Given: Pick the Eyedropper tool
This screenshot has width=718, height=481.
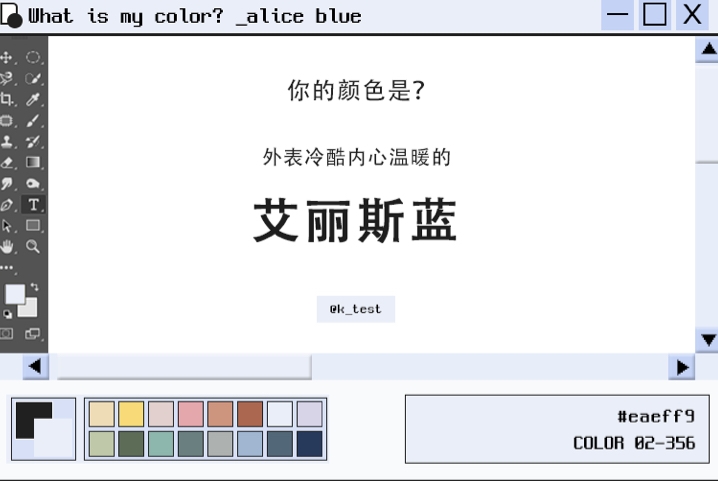Looking at the screenshot, I should point(33,99).
